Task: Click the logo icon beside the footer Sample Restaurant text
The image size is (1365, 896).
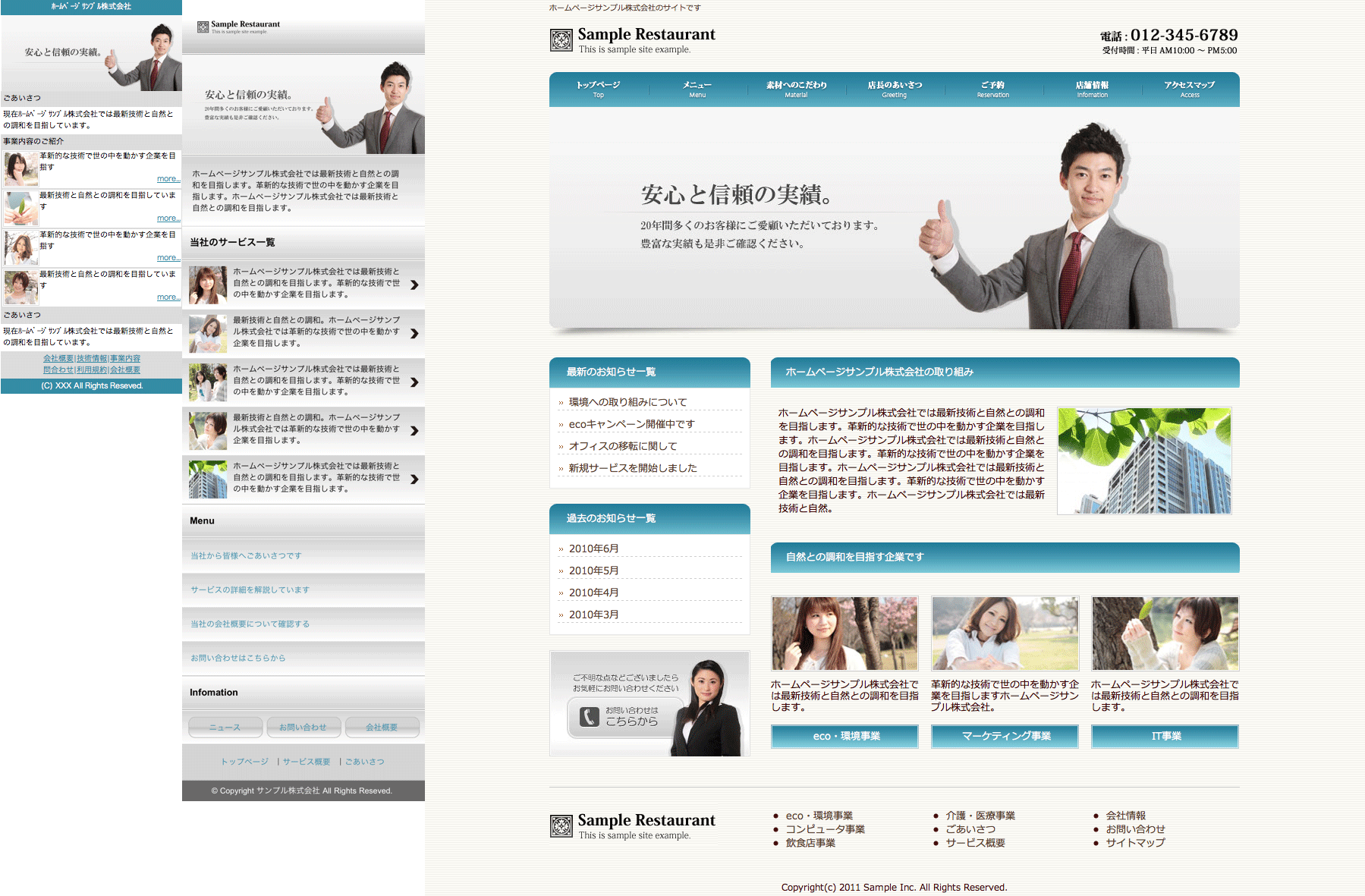Action: click(561, 826)
